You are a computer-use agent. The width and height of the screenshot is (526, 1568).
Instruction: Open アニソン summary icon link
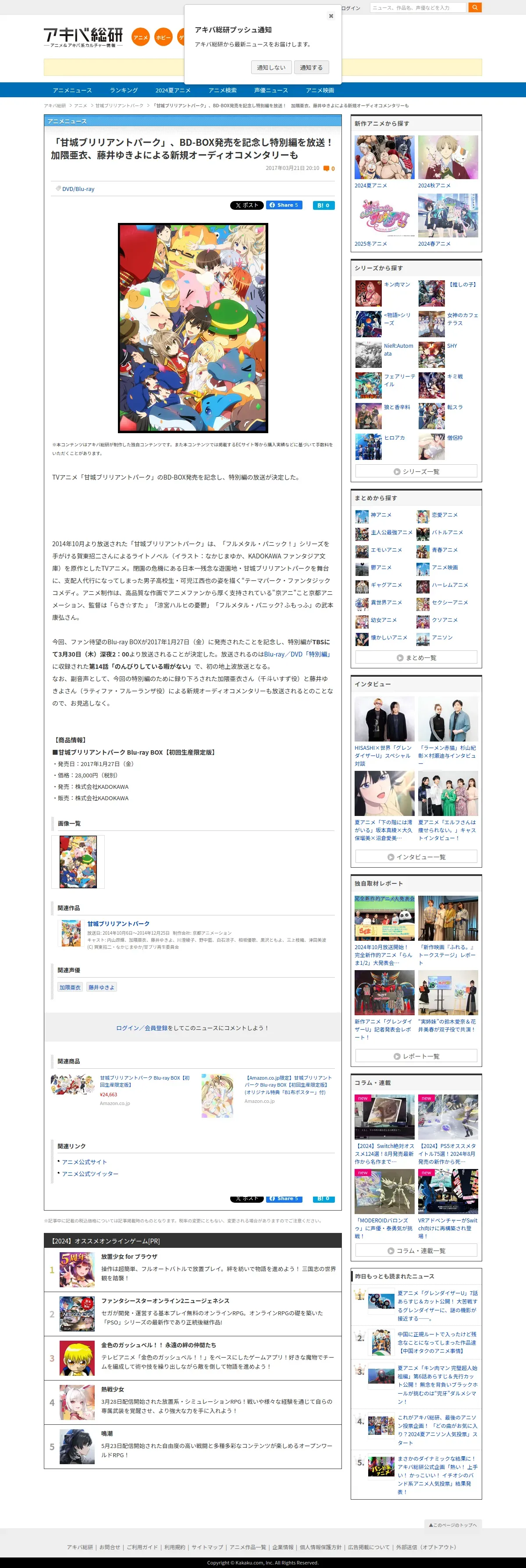pos(423,639)
